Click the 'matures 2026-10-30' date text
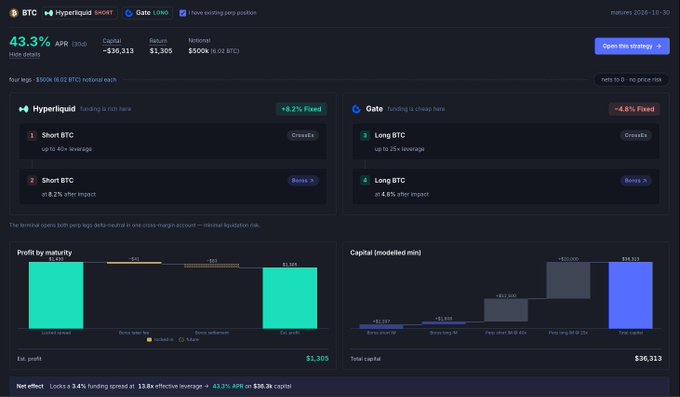Viewport: 680px width, 397px height. 640,13
